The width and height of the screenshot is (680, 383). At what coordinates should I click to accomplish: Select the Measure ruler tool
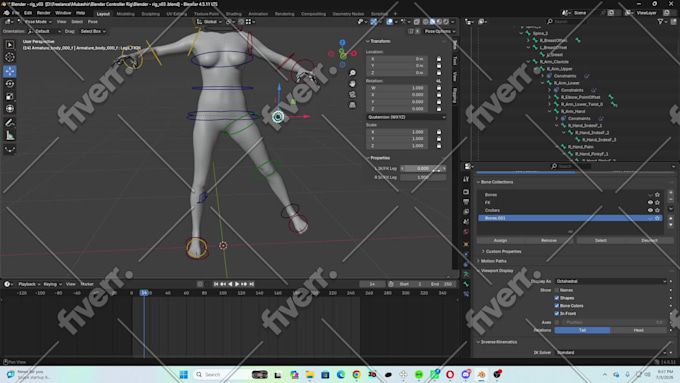10,136
